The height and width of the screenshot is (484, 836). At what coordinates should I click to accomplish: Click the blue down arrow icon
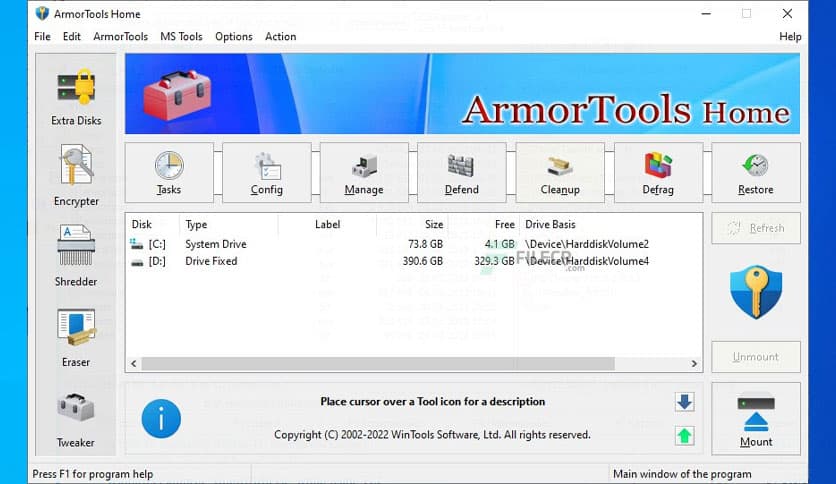pos(684,402)
